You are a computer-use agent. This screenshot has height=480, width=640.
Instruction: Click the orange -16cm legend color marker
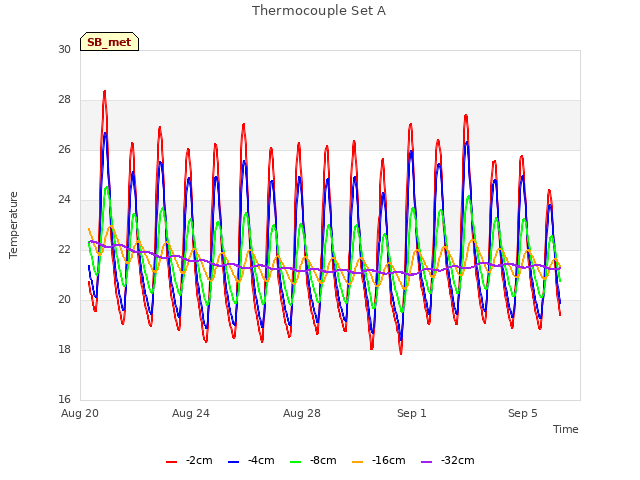pyautogui.click(x=358, y=462)
